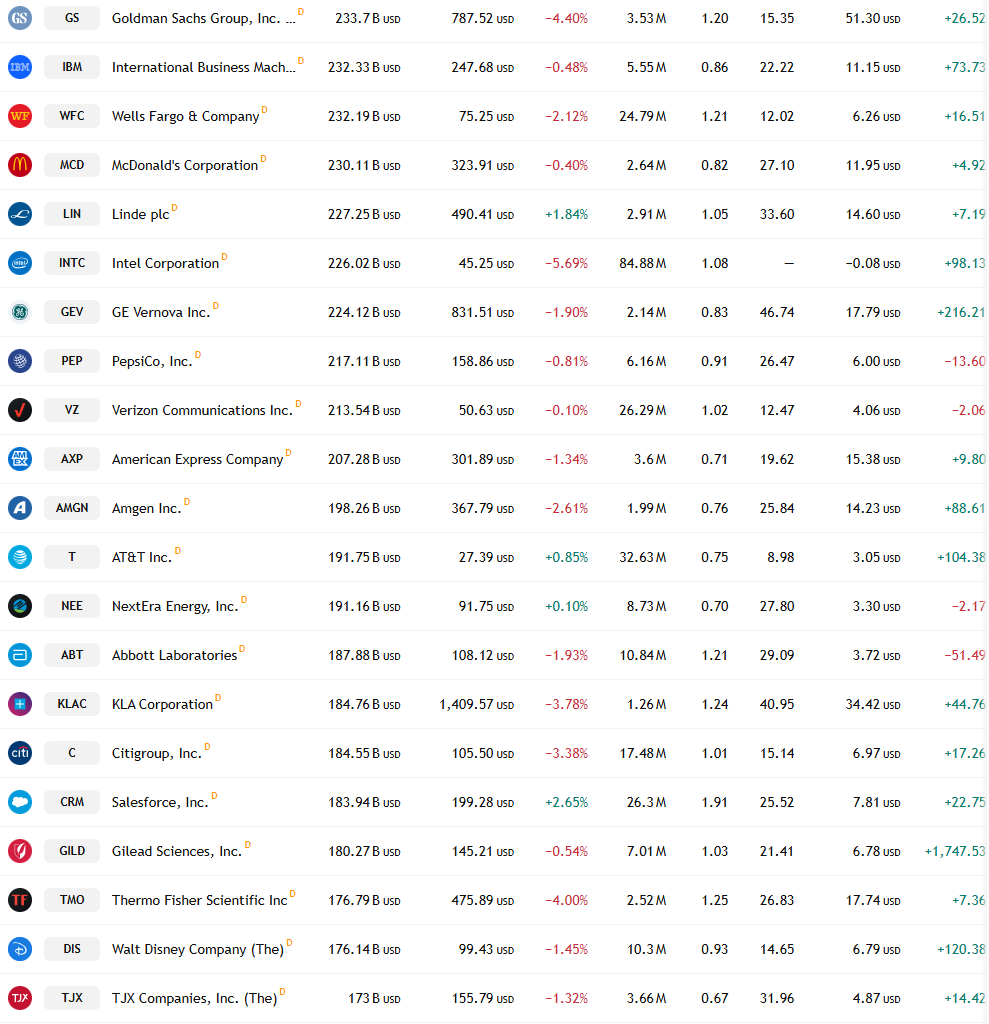Select the LIN ticker badge
This screenshot has width=989, height=1024.
pyautogui.click(x=72, y=214)
